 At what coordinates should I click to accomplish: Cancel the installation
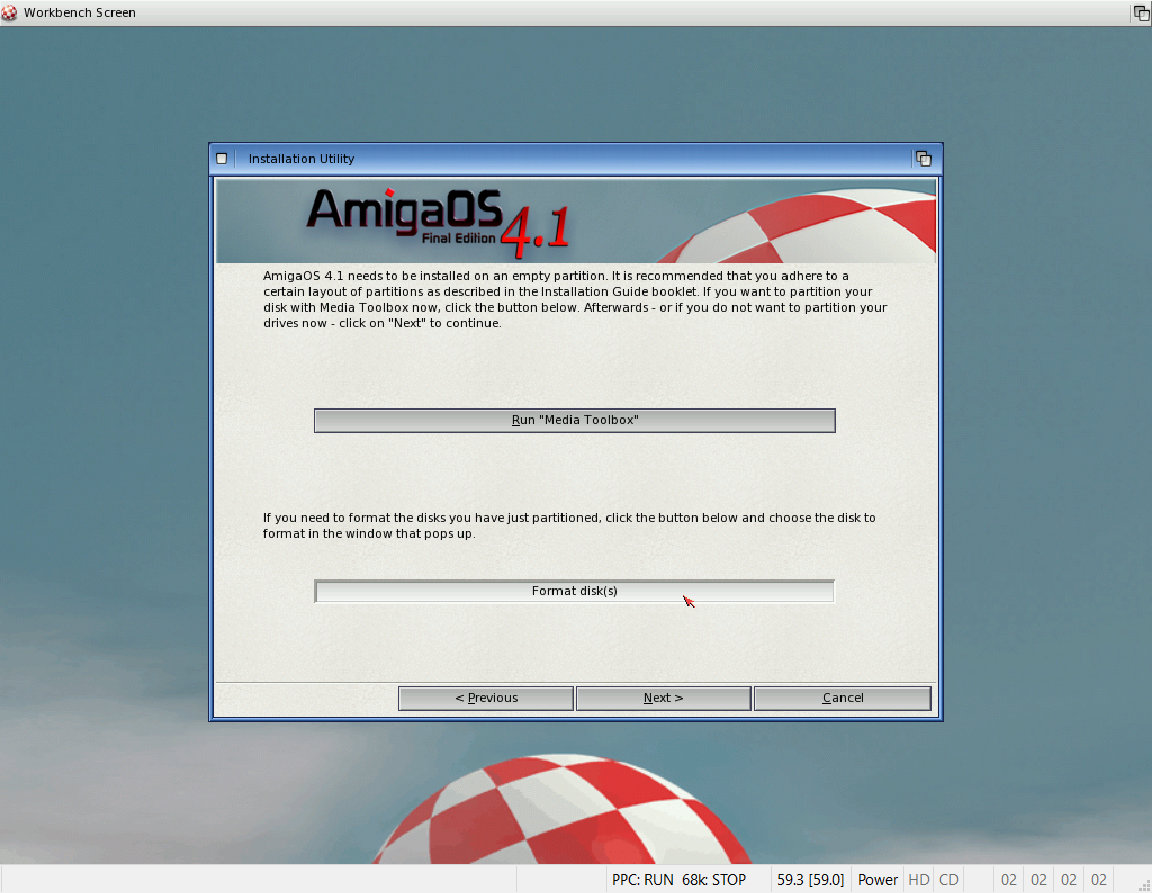click(843, 698)
